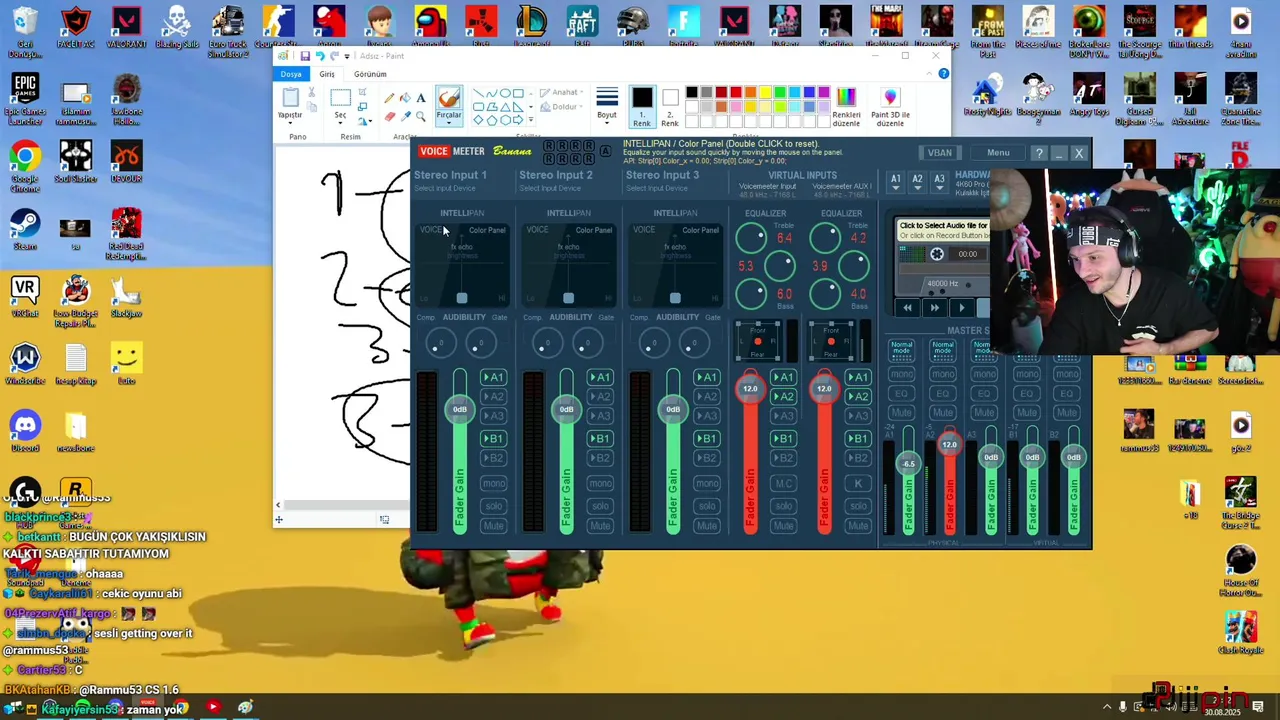Click the taskbar microphone tray icon

pos(1123,707)
